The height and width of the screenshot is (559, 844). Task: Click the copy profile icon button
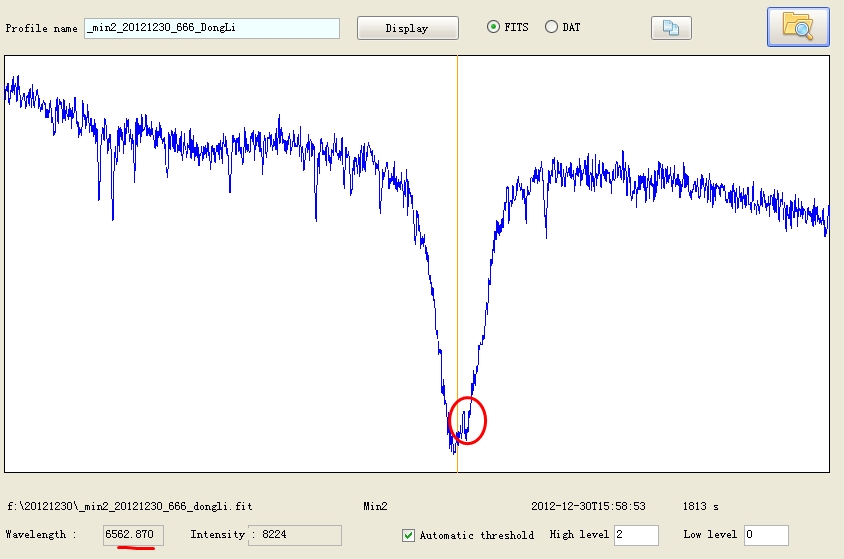tap(671, 28)
